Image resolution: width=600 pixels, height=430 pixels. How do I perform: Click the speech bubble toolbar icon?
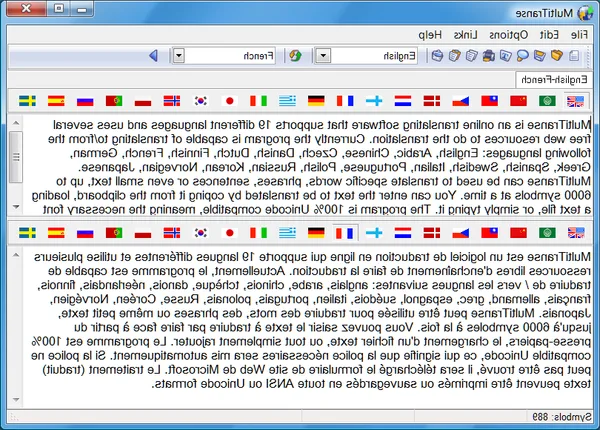pos(522,56)
